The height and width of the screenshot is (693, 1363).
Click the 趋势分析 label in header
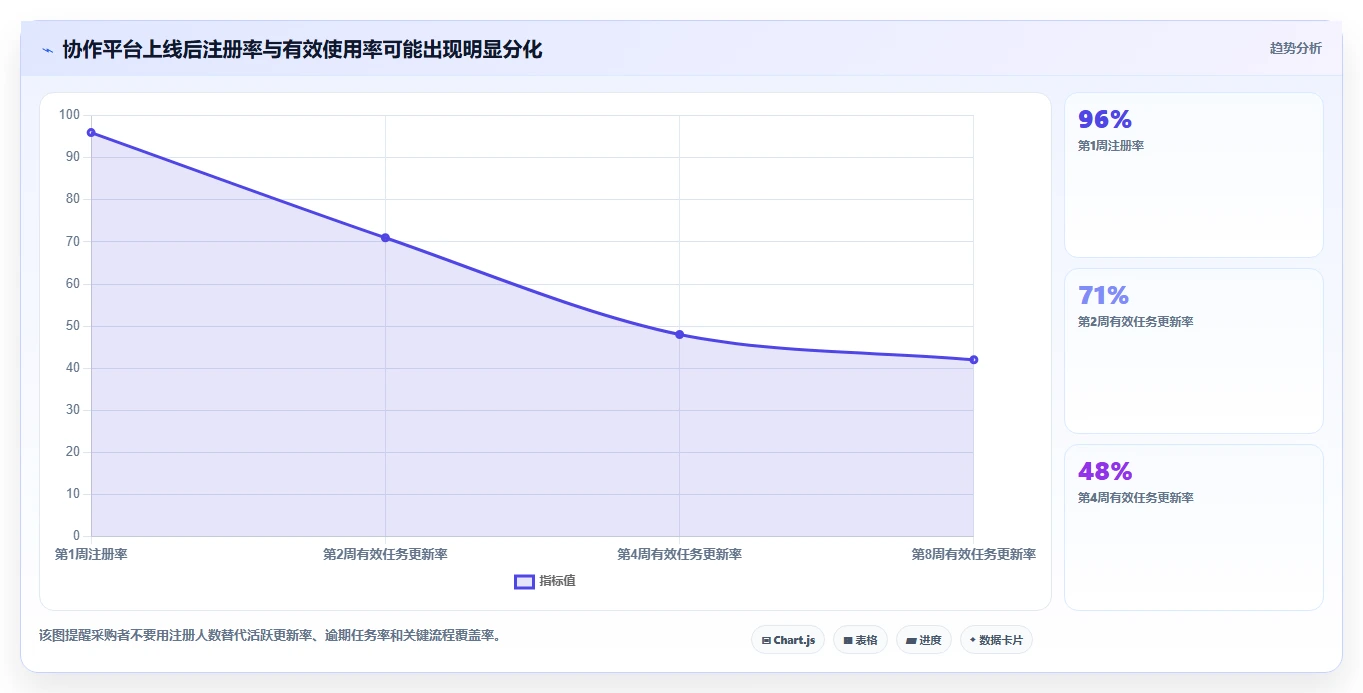(1295, 48)
